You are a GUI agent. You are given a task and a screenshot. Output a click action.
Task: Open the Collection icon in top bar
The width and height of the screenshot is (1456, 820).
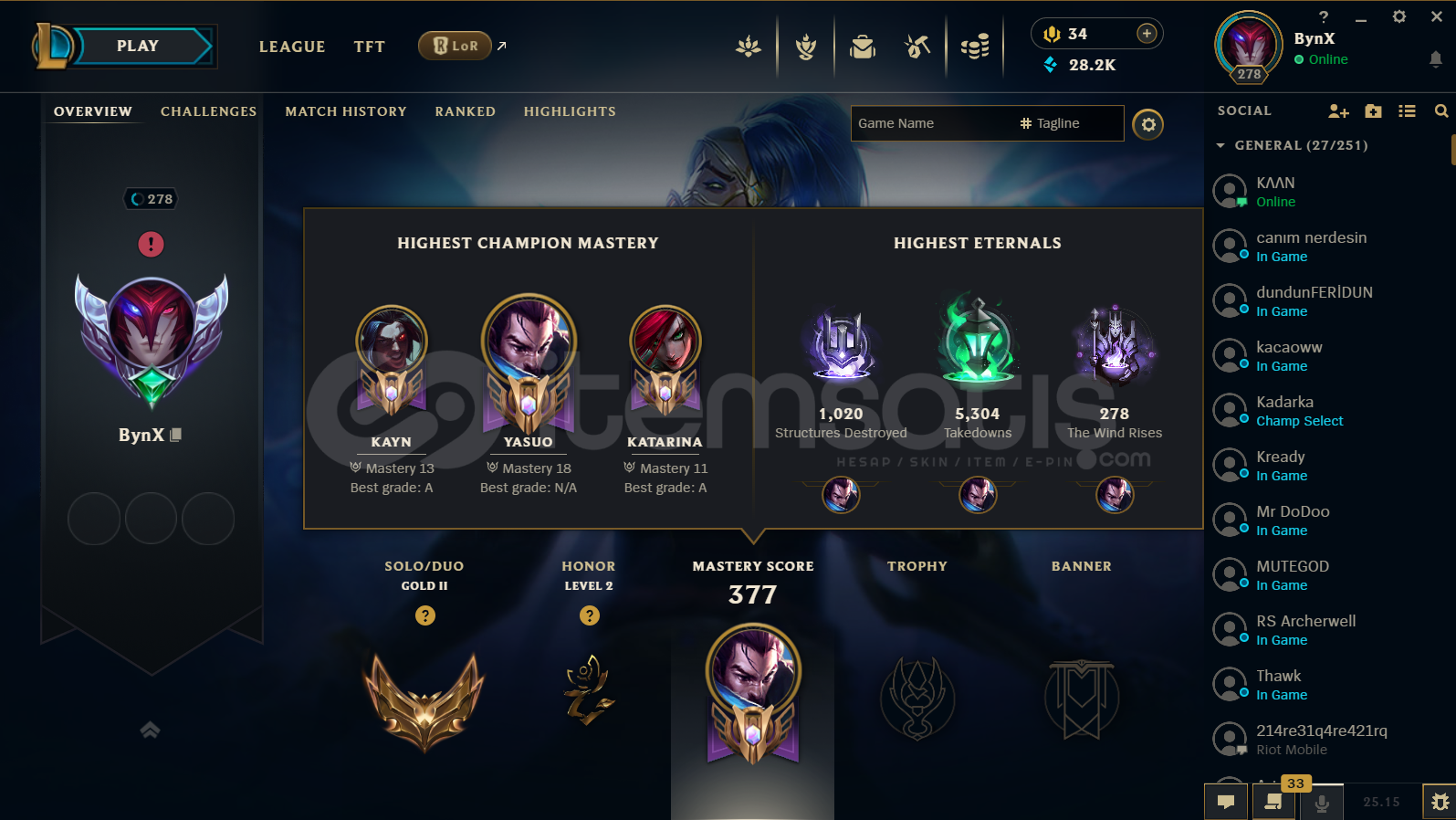[x=805, y=46]
